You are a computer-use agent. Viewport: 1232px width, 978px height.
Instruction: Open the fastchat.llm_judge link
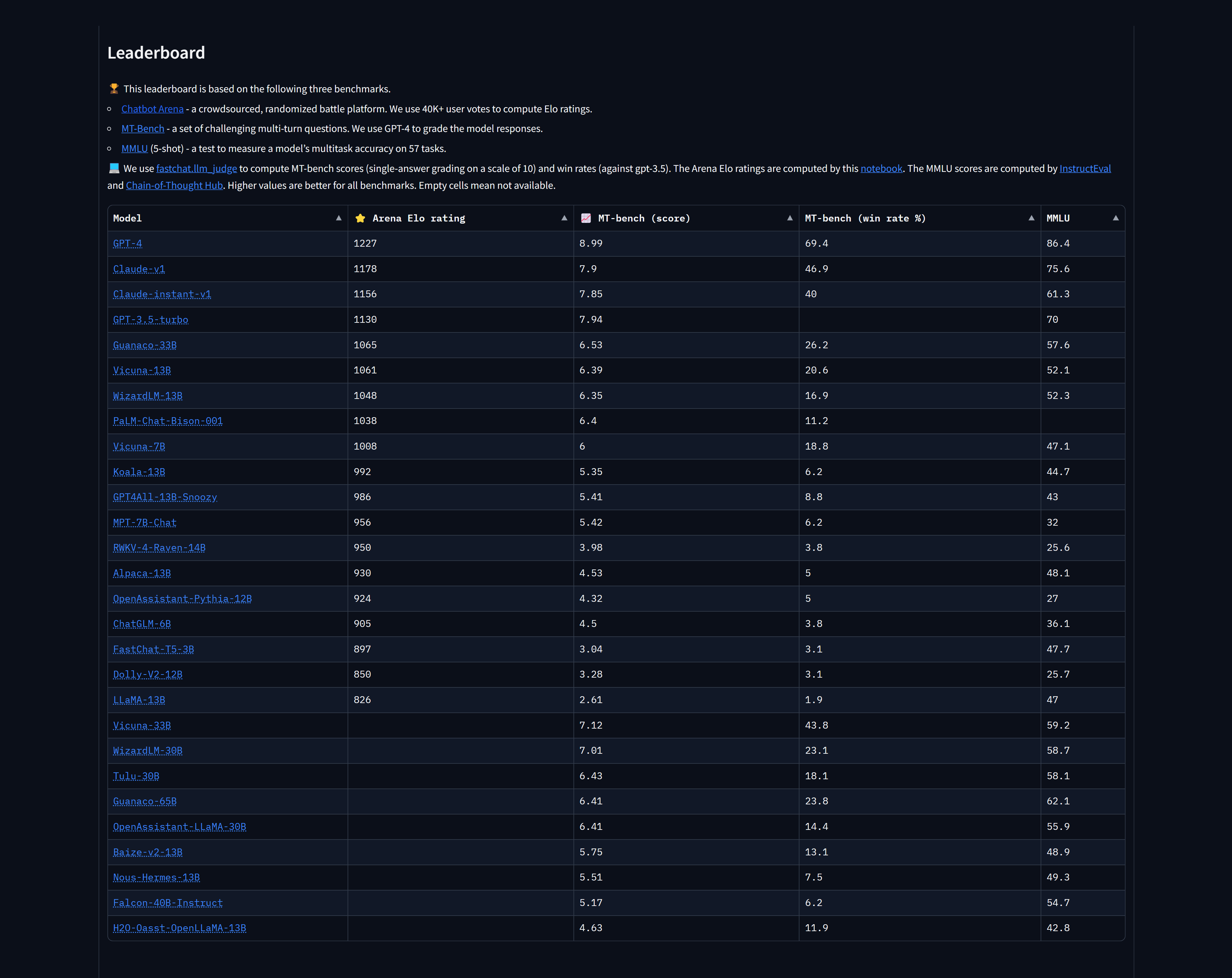point(197,168)
